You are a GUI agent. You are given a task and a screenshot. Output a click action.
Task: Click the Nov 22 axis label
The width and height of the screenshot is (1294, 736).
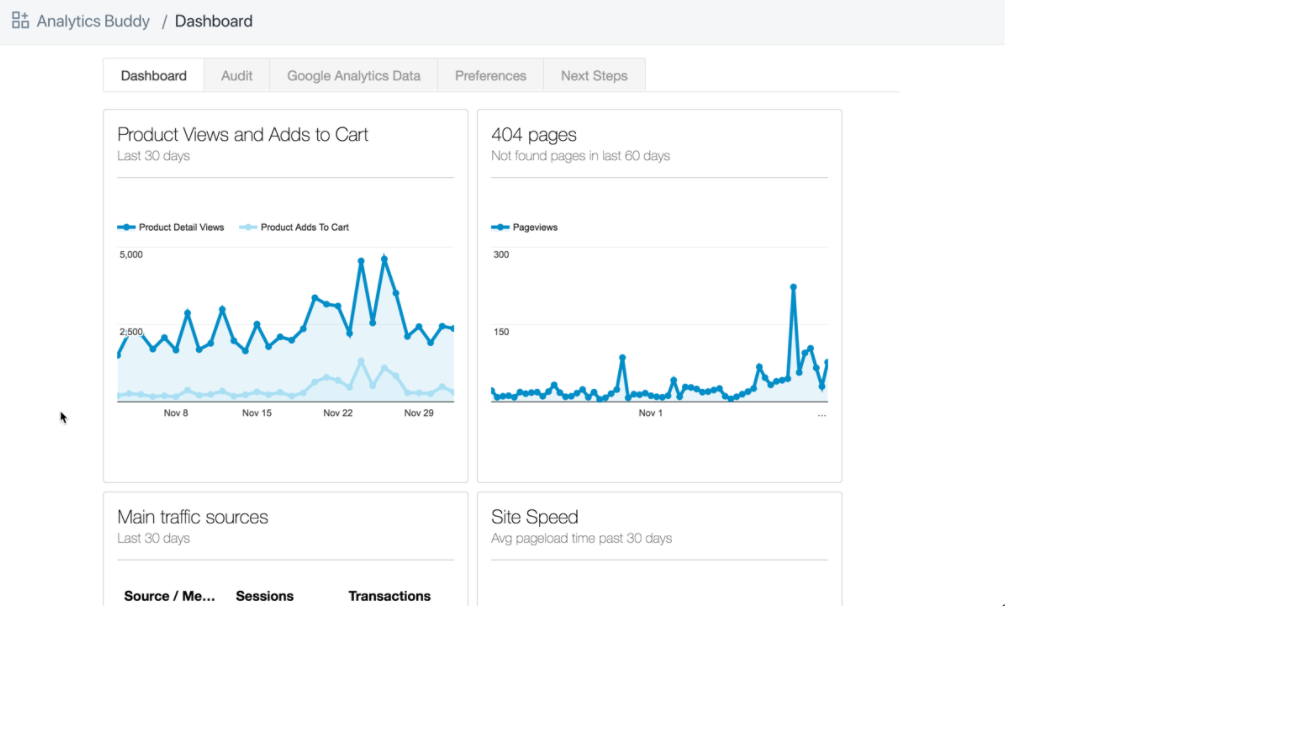pyautogui.click(x=338, y=413)
